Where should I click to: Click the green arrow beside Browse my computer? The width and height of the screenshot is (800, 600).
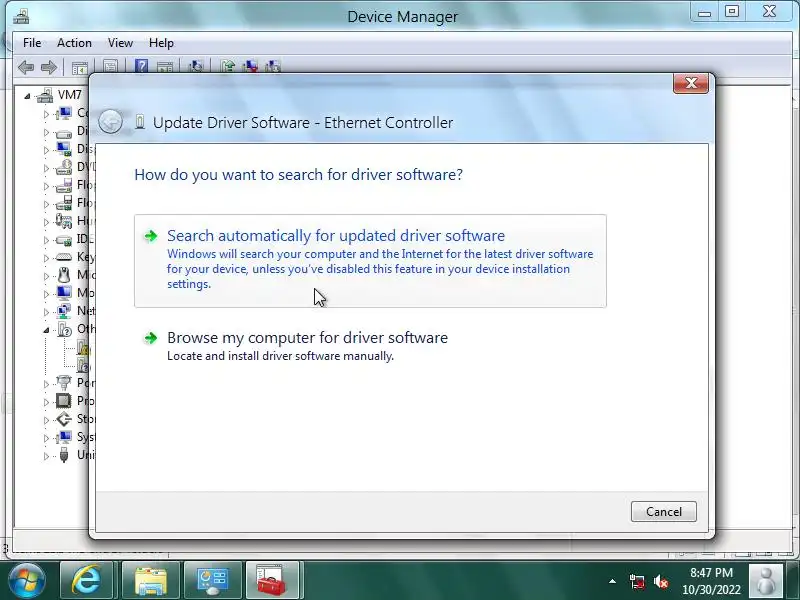(x=151, y=338)
